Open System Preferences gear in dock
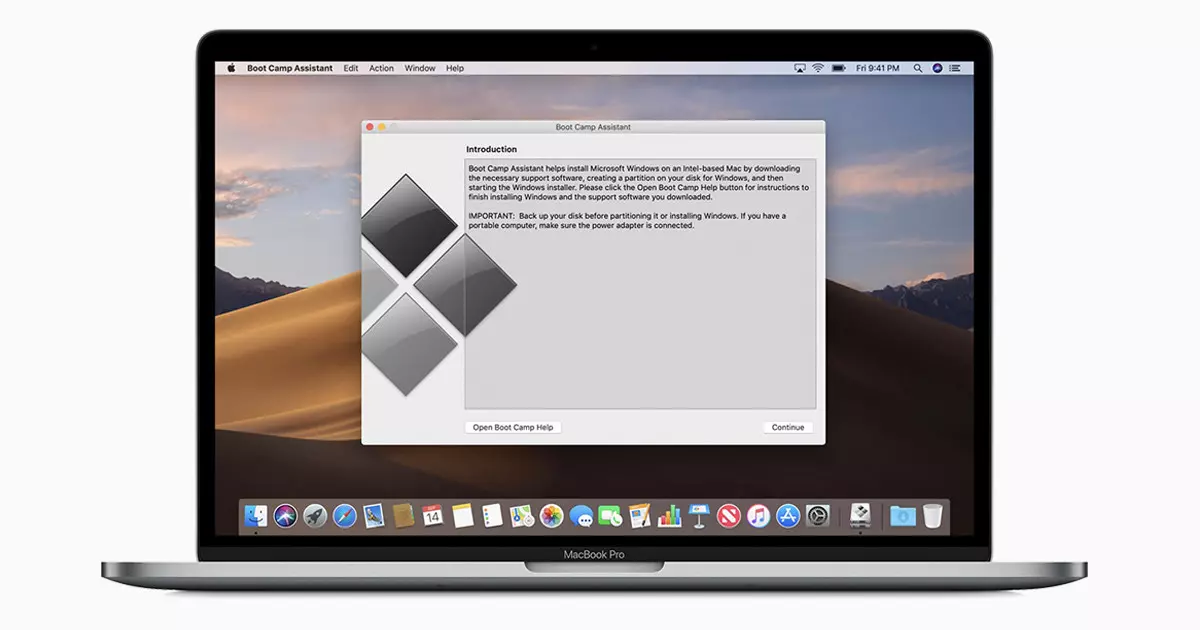This screenshot has width=1200, height=630. 818,516
